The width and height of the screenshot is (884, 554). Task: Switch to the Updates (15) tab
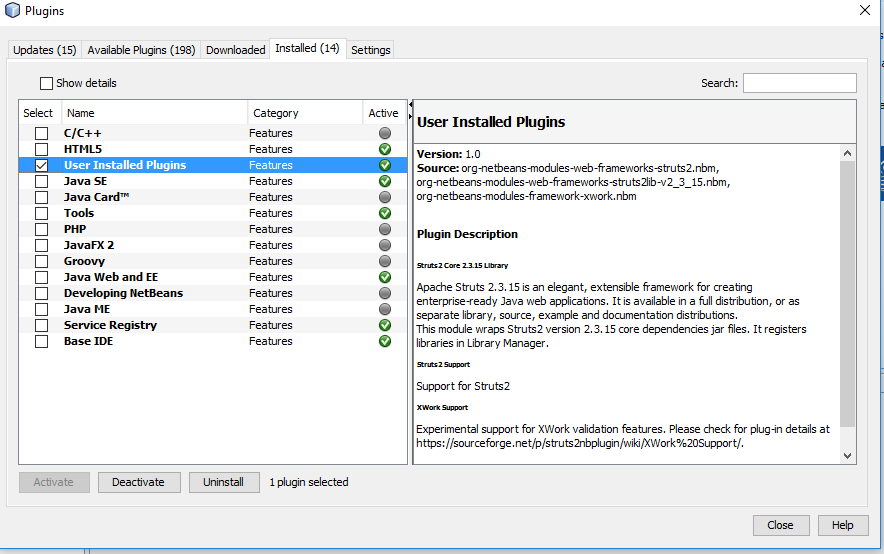tap(45, 50)
